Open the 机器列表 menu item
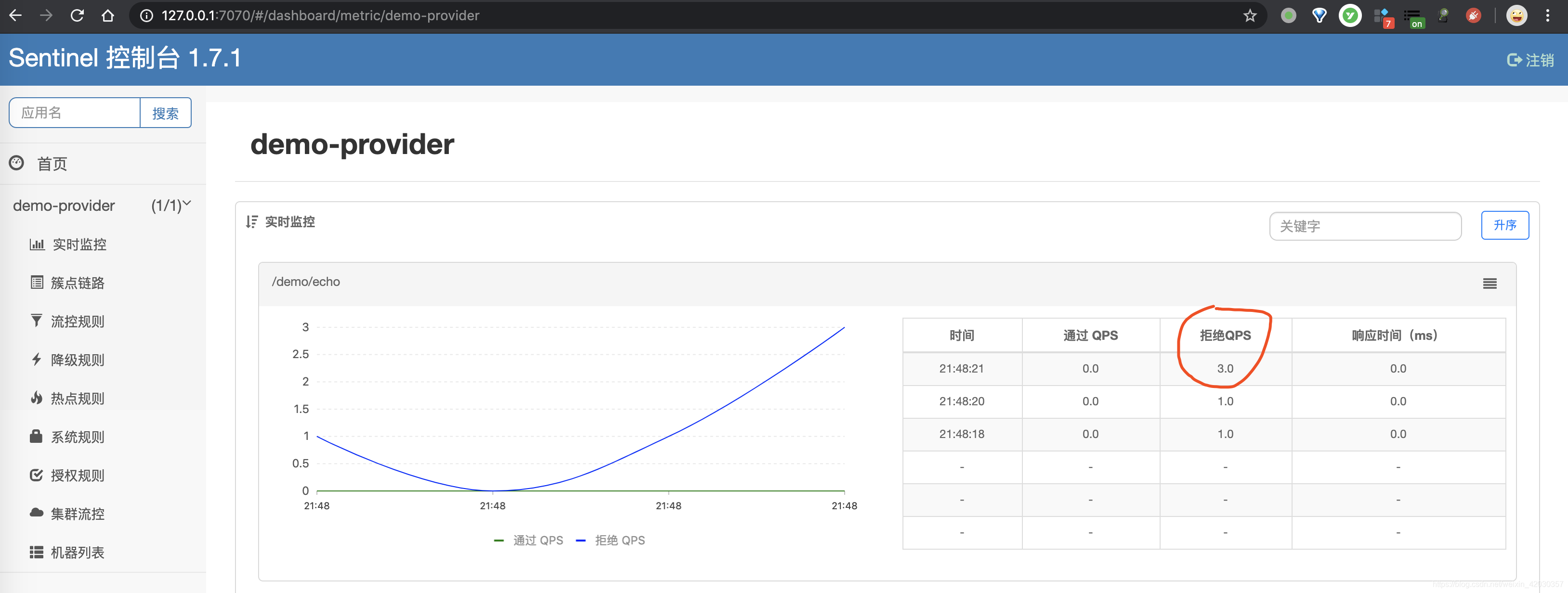This screenshot has width=1568, height=593. coord(78,552)
